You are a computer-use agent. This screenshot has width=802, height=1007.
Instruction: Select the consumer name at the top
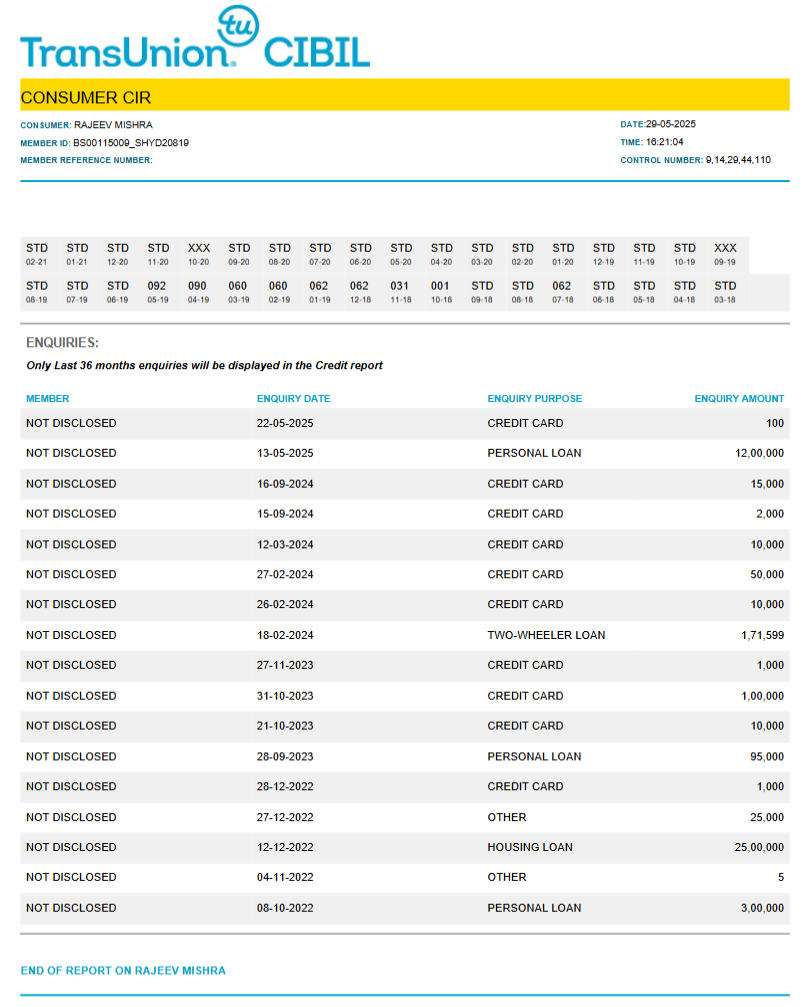[x=113, y=125]
